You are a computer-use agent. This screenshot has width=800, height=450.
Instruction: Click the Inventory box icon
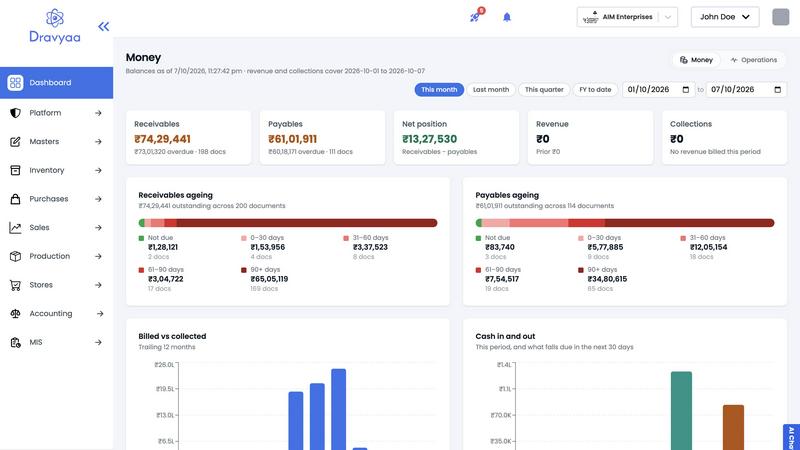[15, 170]
